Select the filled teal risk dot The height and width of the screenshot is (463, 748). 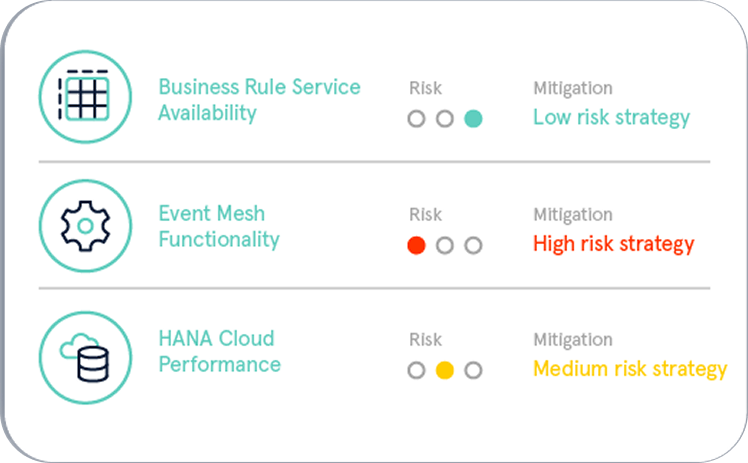[474, 119]
